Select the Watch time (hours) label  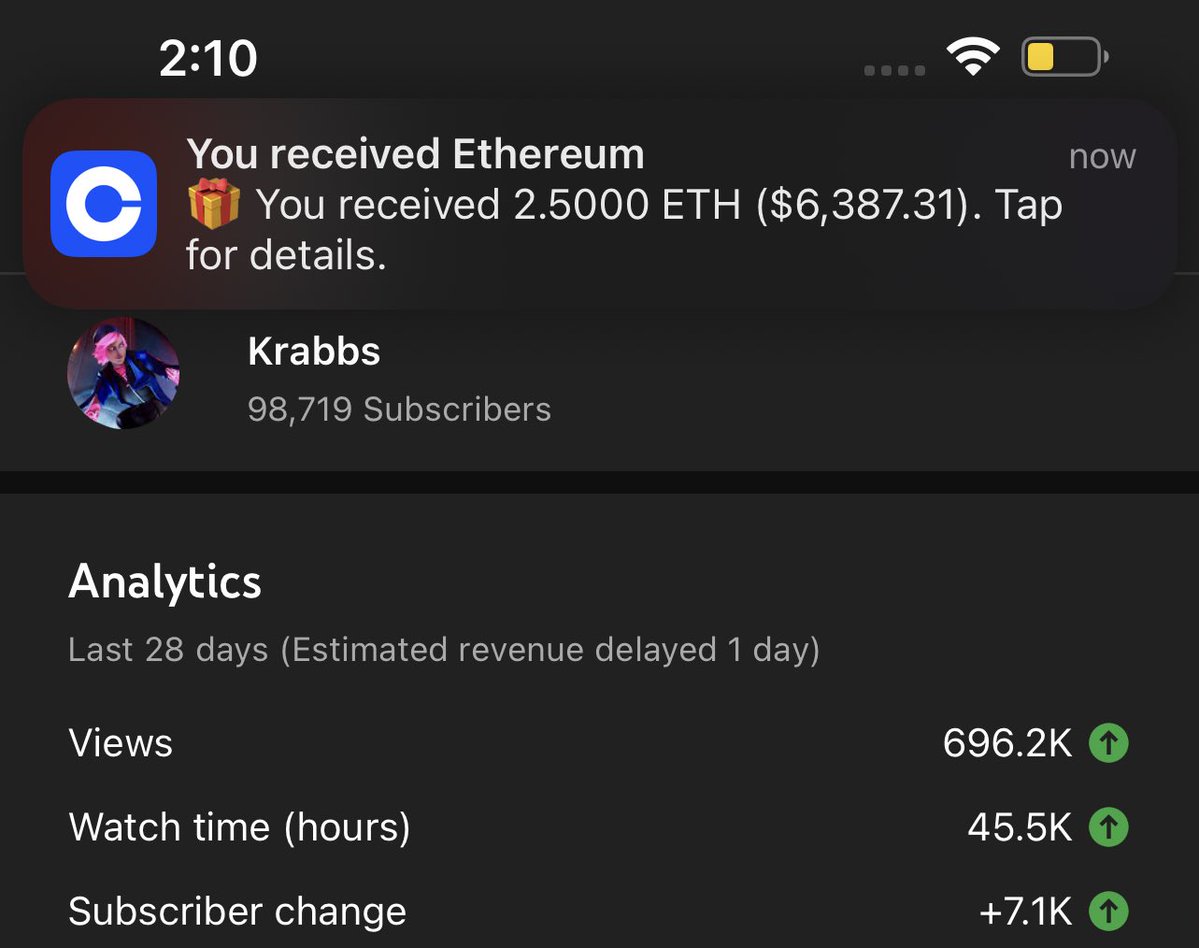coord(239,827)
